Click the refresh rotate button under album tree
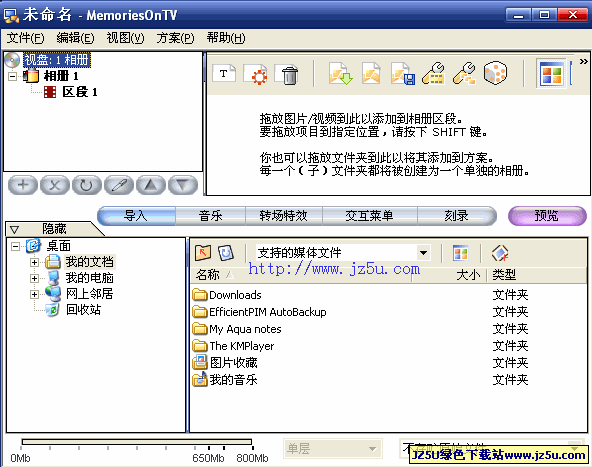Viewport: 592px width, 467px height. pos(86,185)
